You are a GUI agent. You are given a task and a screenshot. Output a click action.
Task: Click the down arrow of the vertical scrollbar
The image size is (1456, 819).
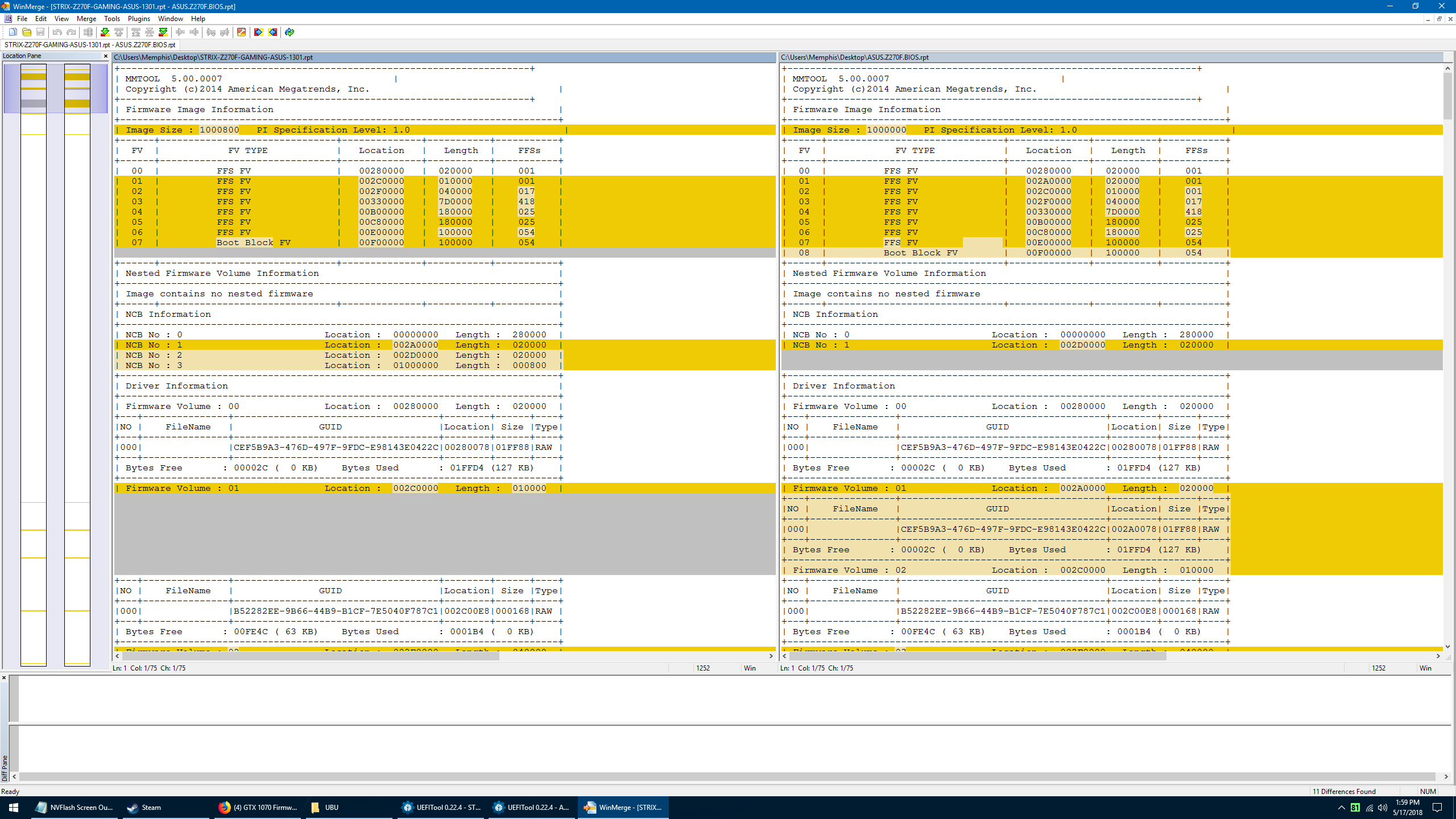tap(1447, 647)
